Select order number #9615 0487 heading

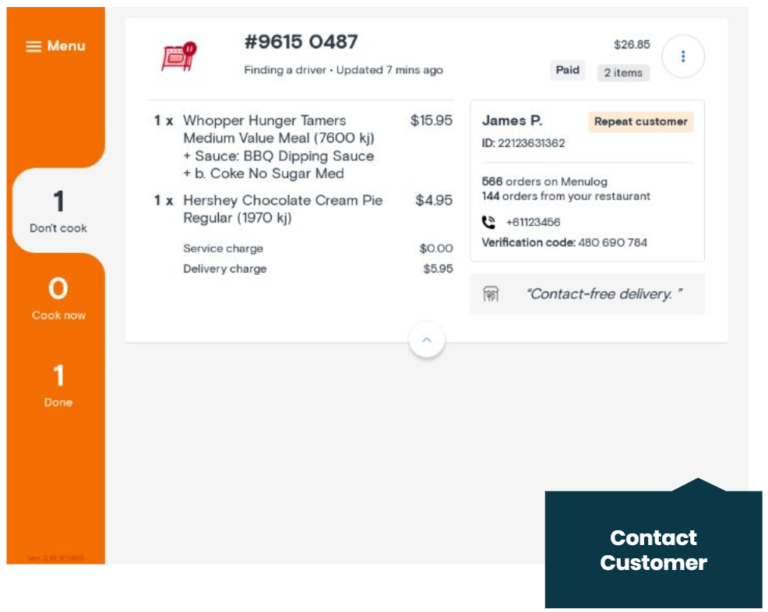tap(301, 42)
